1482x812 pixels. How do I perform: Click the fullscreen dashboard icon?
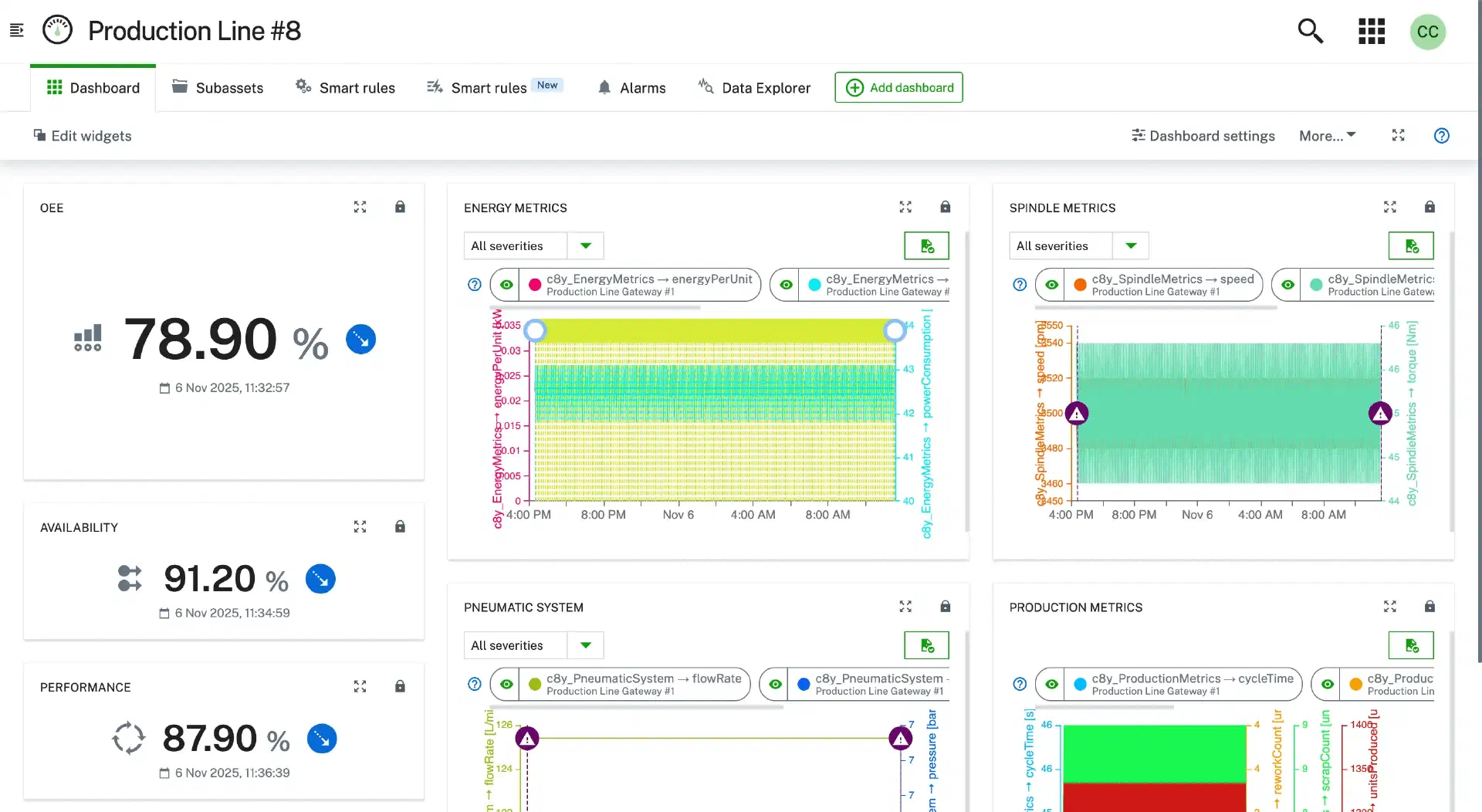[x=1398, y=136]
